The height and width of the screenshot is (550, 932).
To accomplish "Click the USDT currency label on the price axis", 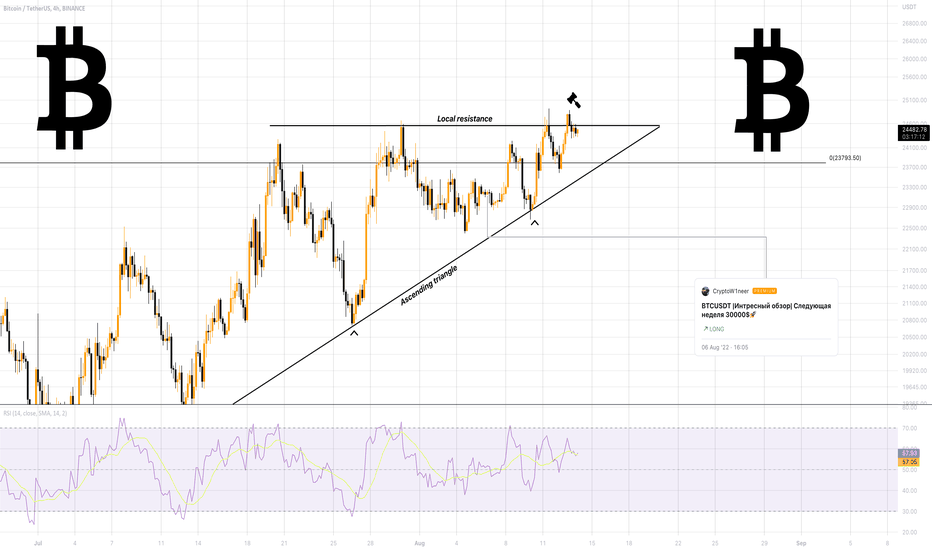I will (909, 7).
